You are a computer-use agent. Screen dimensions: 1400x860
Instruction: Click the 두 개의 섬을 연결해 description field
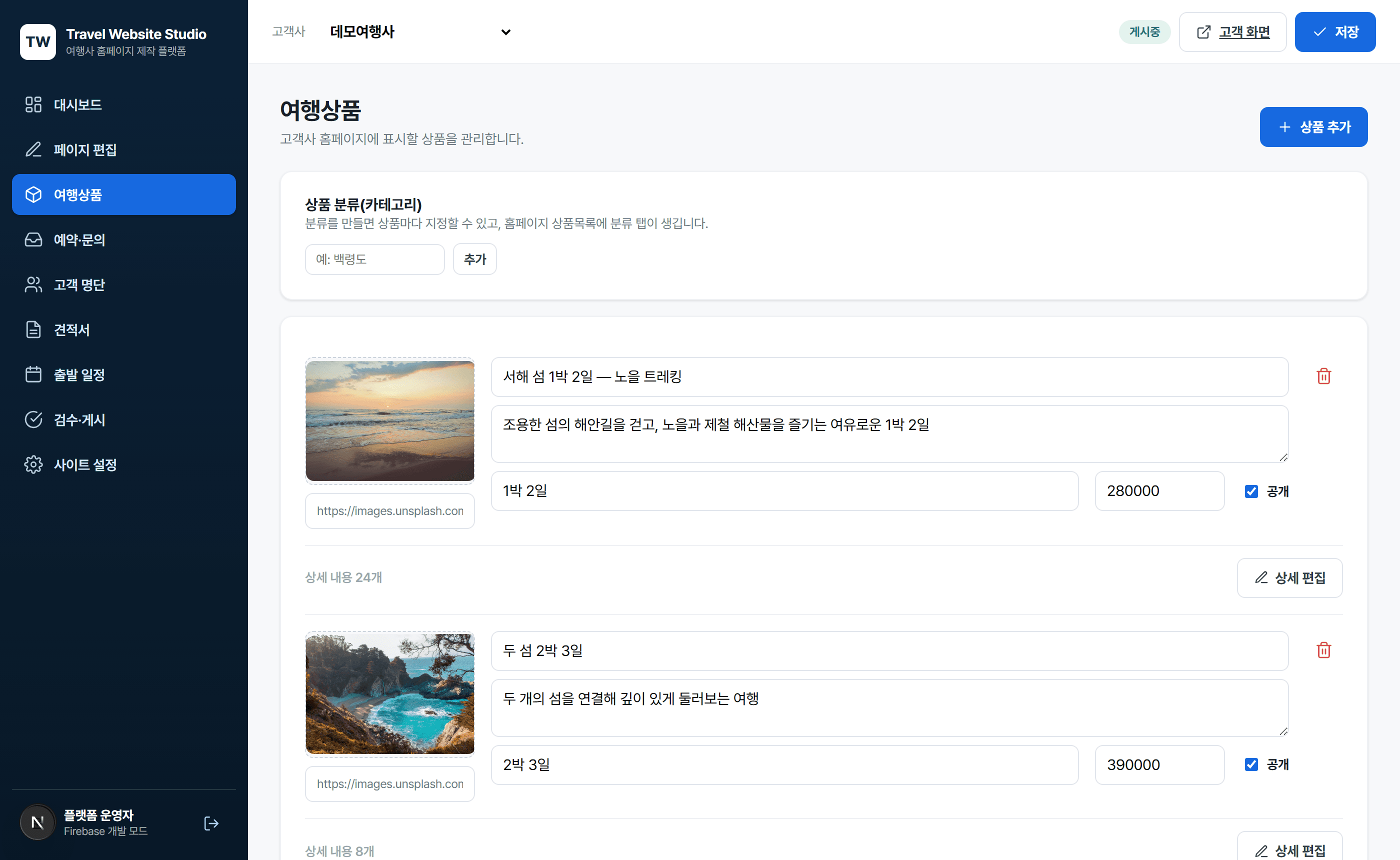889,707
